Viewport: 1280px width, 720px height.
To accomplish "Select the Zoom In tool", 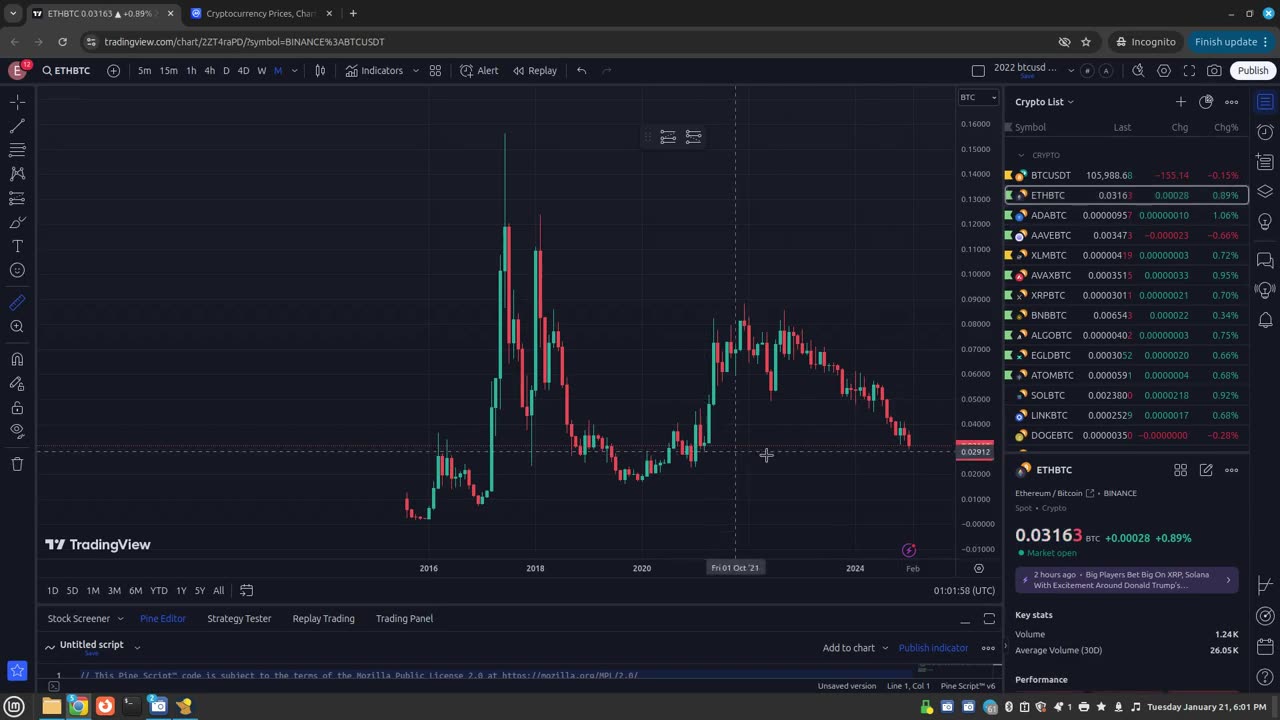I will pos(17,326).
